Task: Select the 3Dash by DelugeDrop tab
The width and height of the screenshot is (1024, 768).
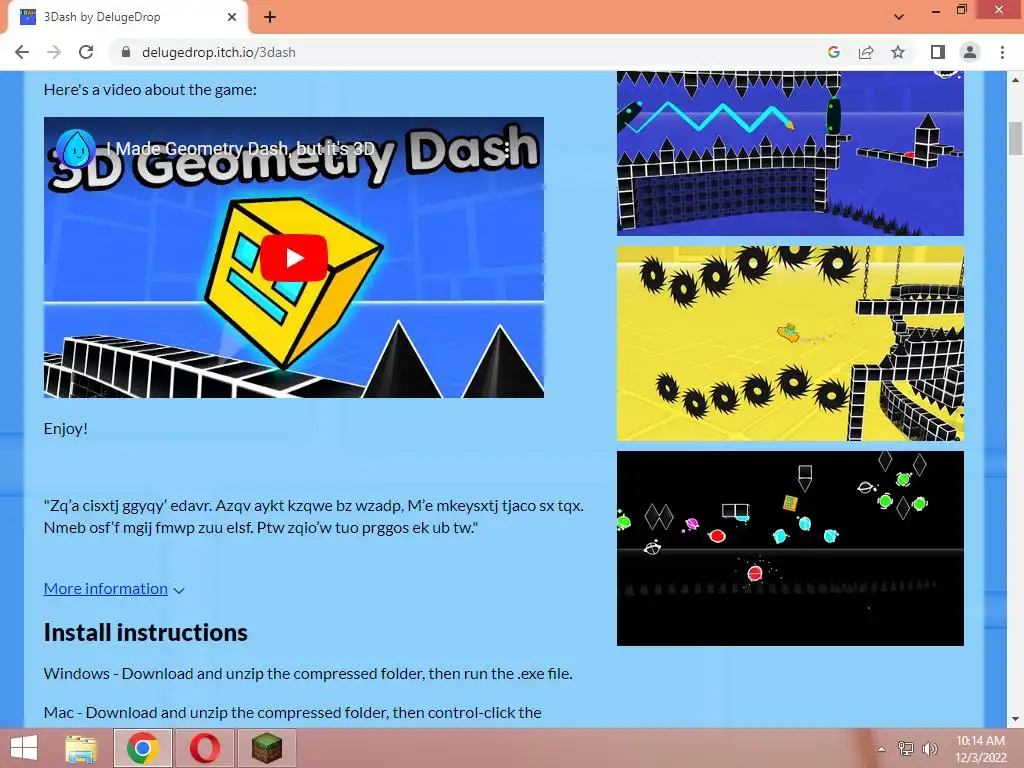Action: pyautogui.click(x=128, y=17)
